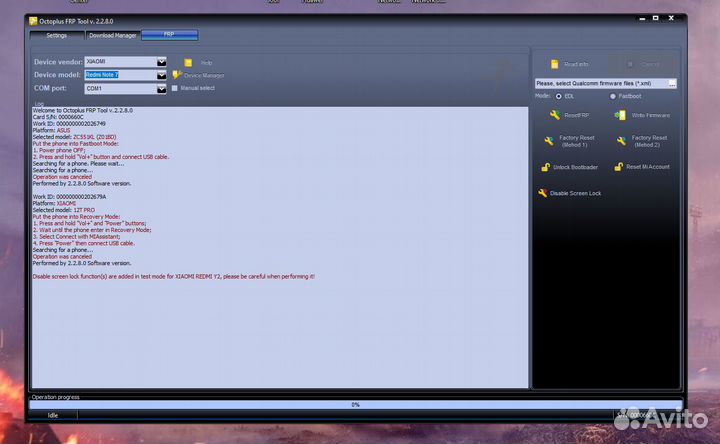Click the yellow Help icon

coord(188,62)
